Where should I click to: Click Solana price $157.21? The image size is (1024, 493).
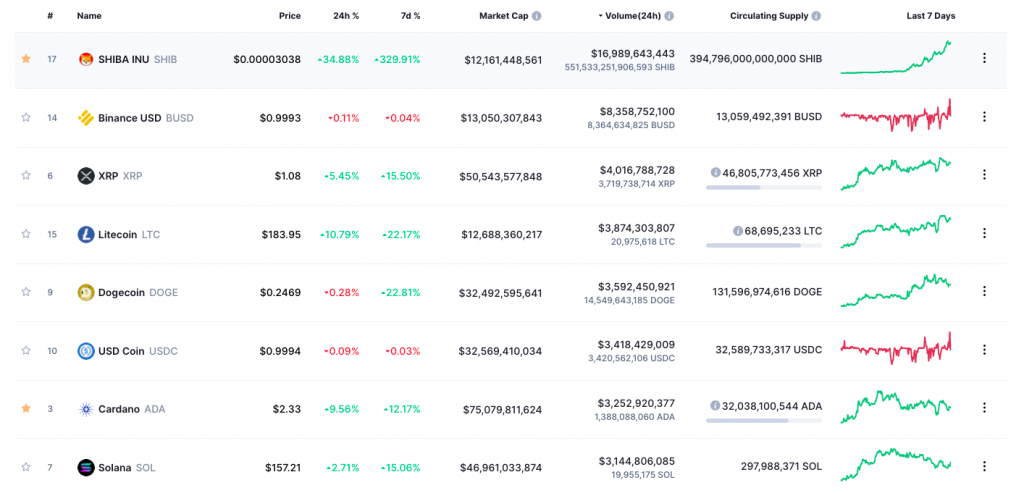click(x=283, y=468)
